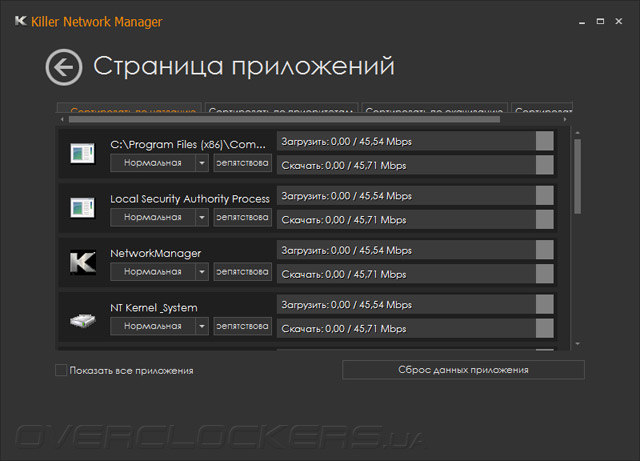The height and width of the screenshot is (461, 640).
Task: Click 'Страница приложений' page heading
Action: click(244, 66)
